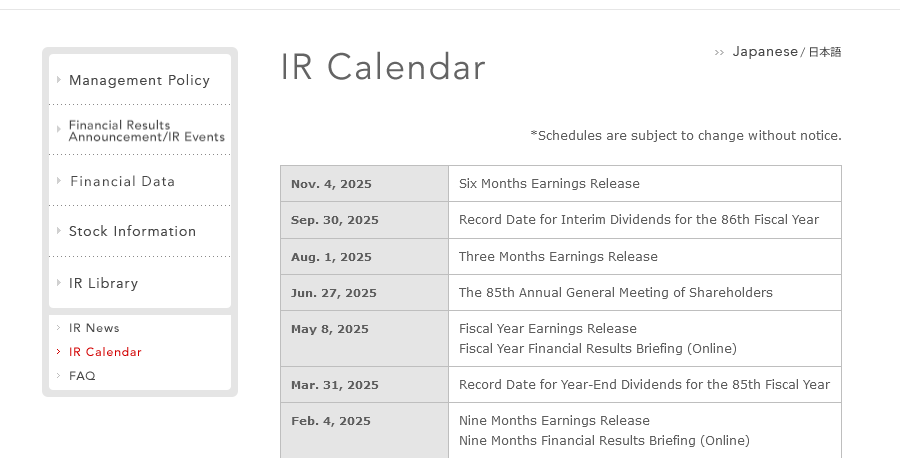Viewport: 900px width, 458px height.
Task: Click the 85th Annual General Meeting row
Action: coord(561,293)
